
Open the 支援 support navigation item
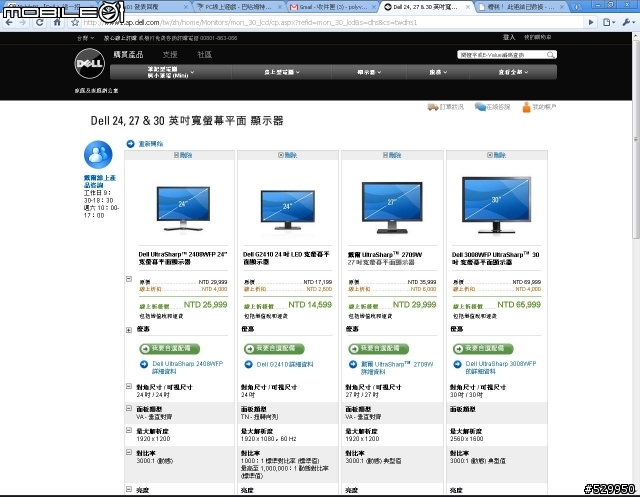coord(170,54)
